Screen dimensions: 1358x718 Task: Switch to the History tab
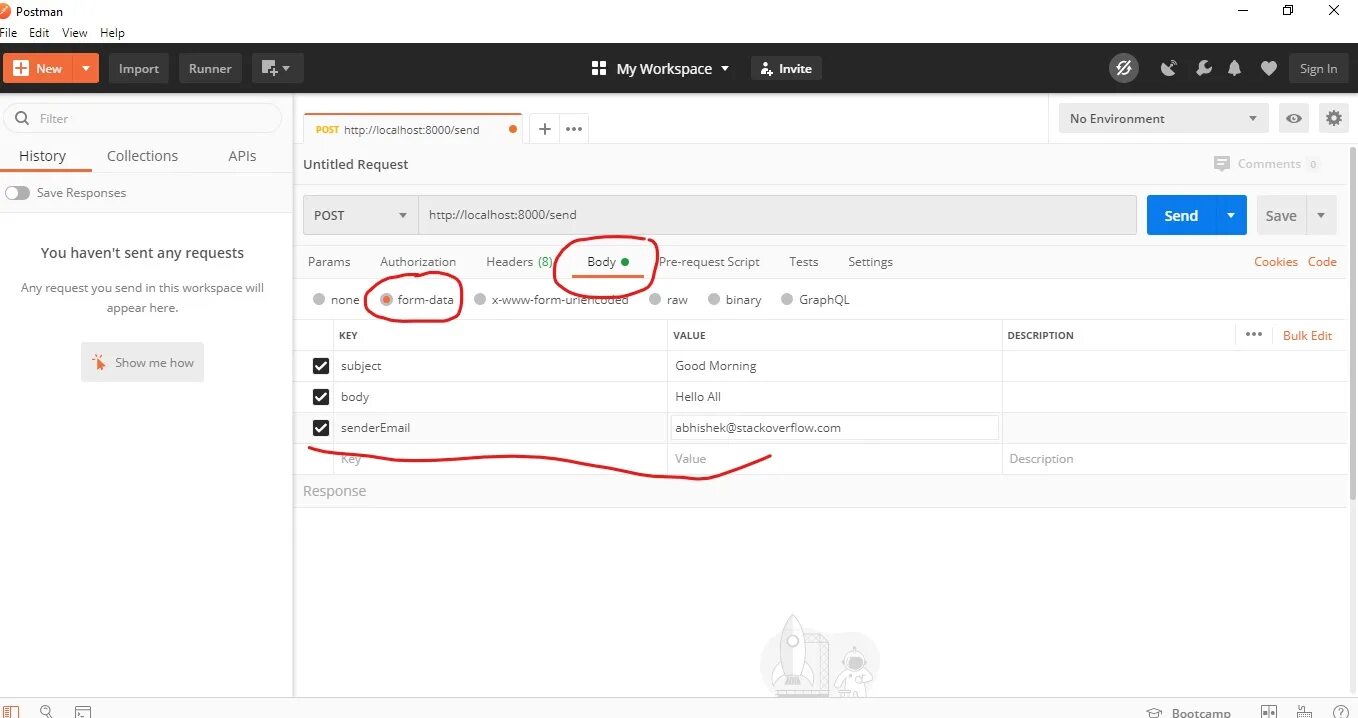click(x=42, y=156)
